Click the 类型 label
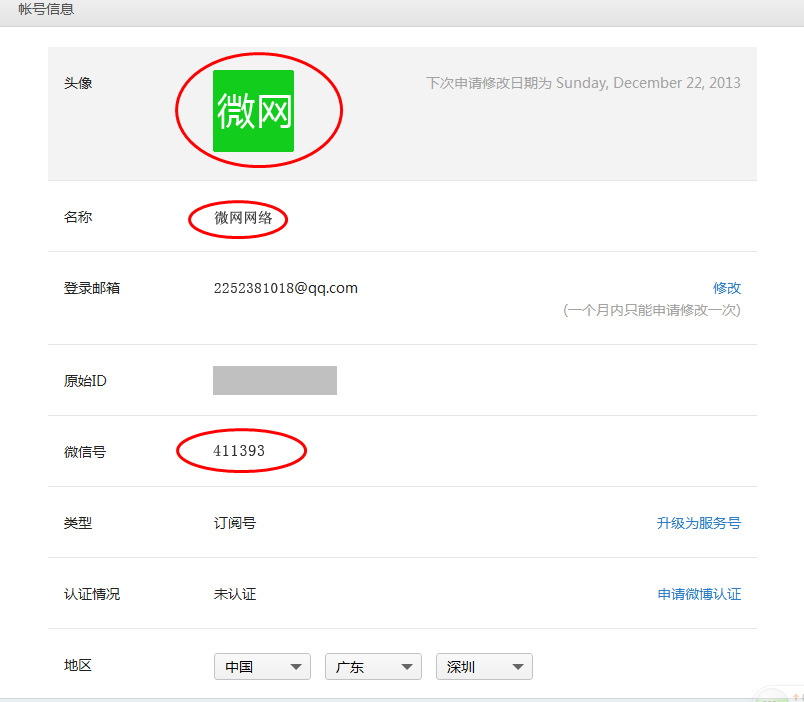 click(x=78, y=523)
